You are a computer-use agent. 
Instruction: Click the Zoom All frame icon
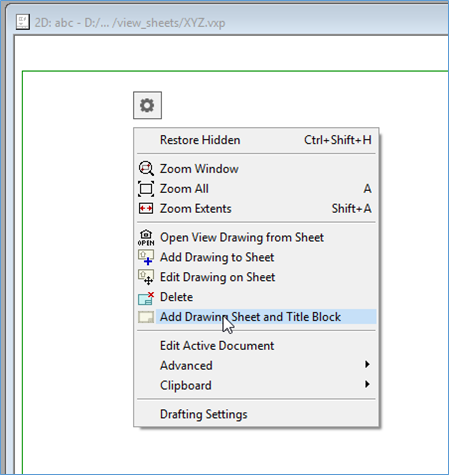pyautogui.click(x=146, y=189)
